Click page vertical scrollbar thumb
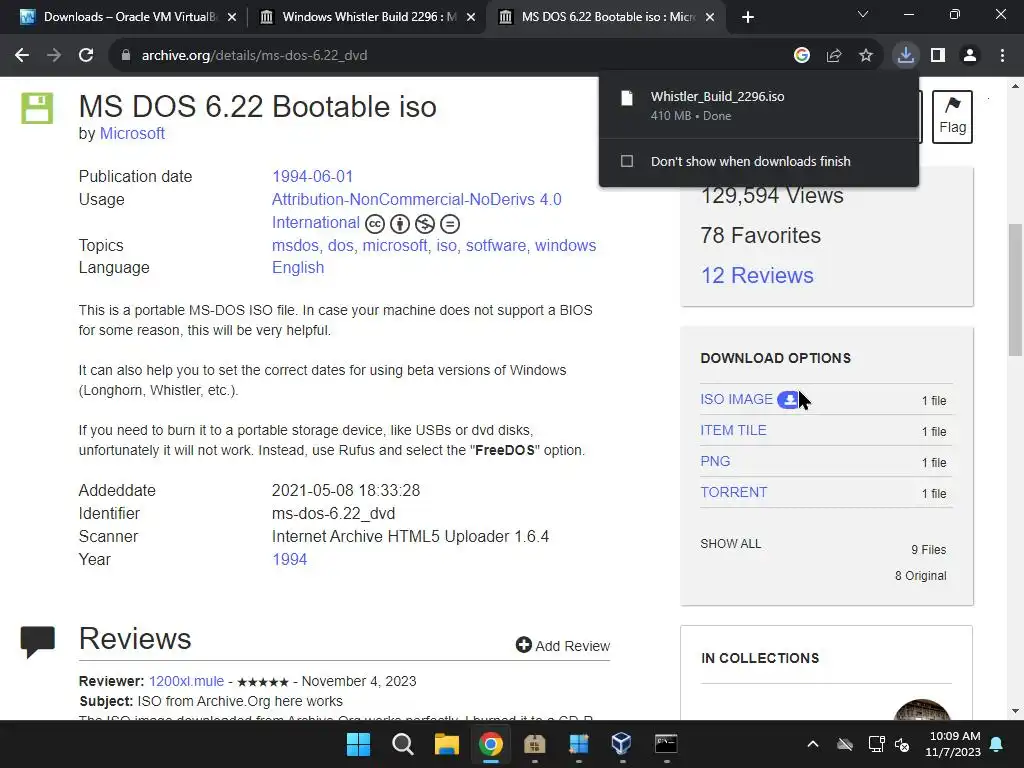The height and width of the screenshot is (768, 1024). tap(1015, 290)
